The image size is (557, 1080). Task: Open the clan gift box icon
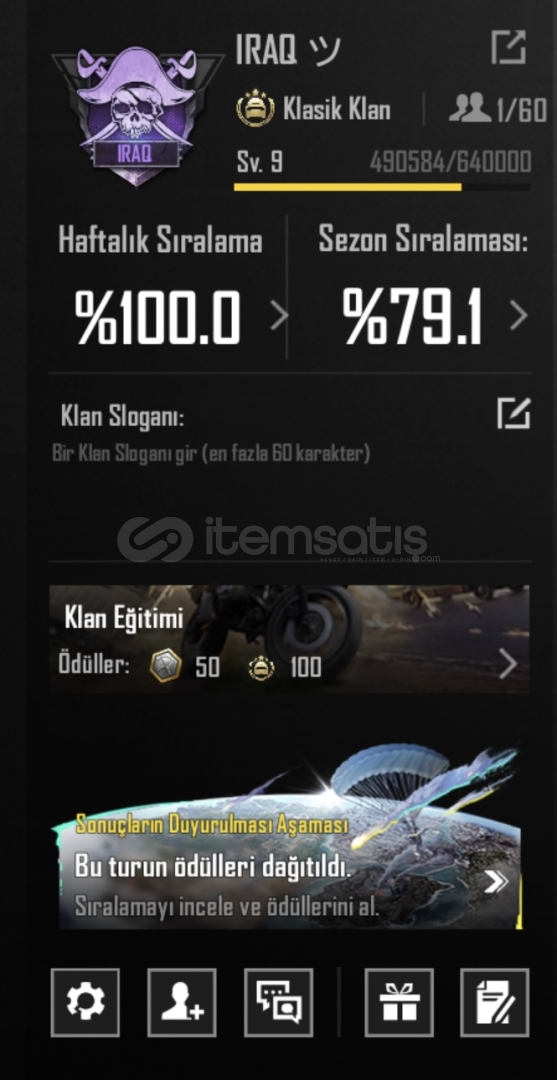tap(399, 1002)
